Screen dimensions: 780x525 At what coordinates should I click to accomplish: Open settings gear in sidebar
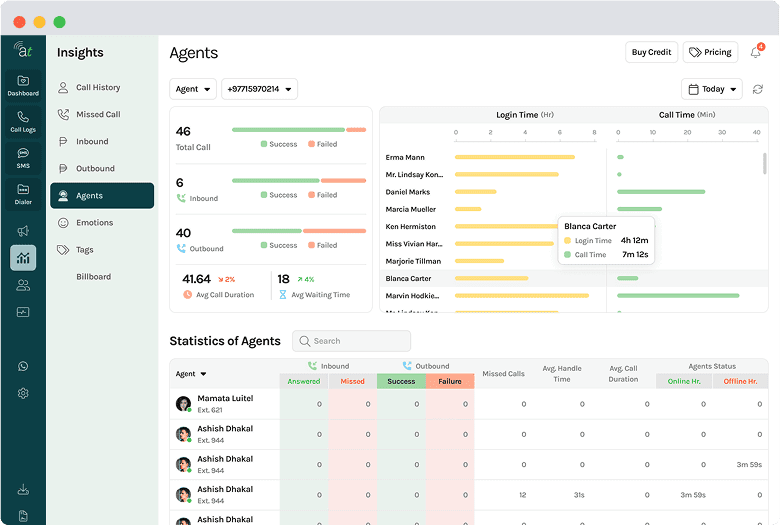23,393
